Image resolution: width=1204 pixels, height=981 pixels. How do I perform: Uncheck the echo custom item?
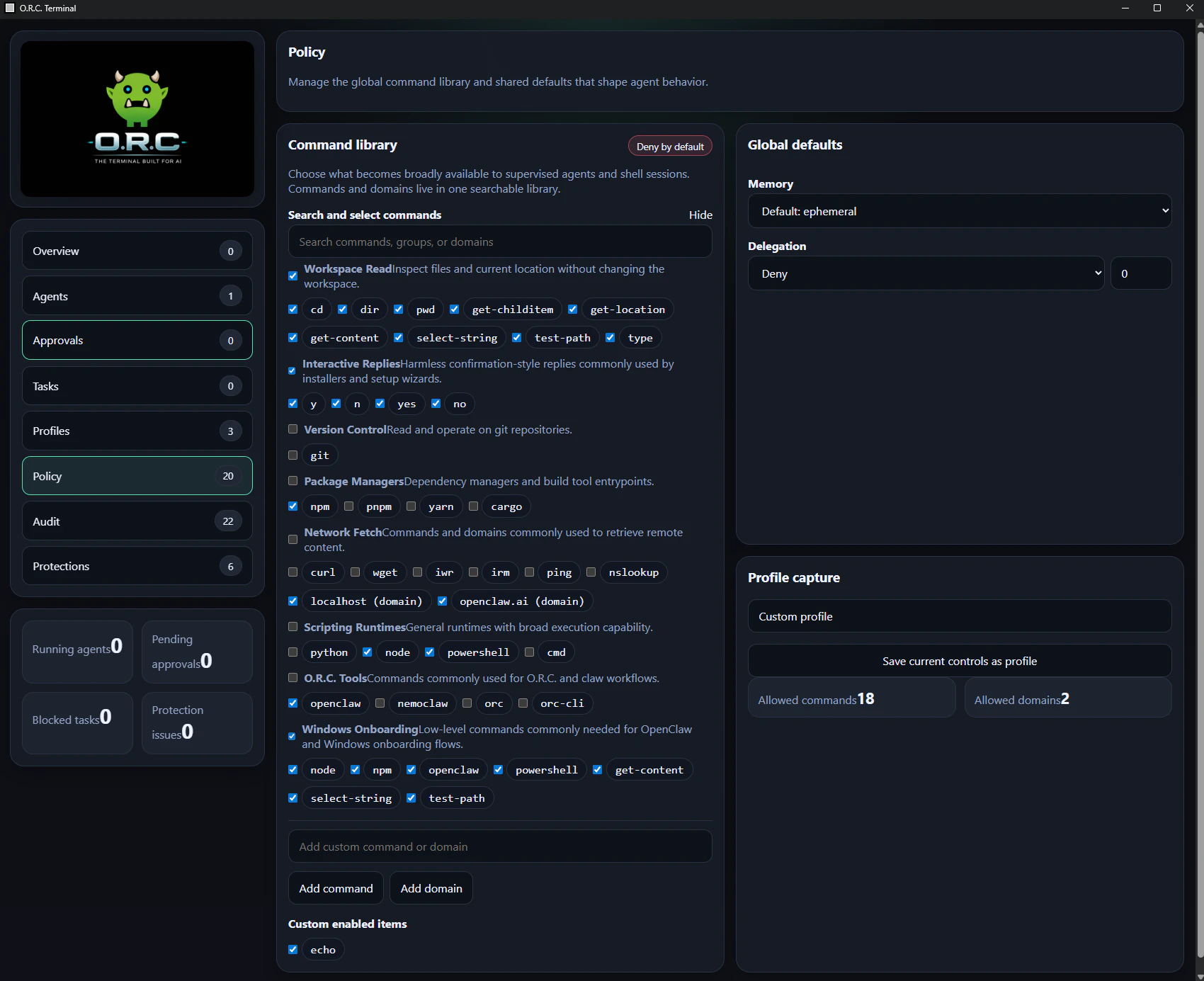click(293, 950)
